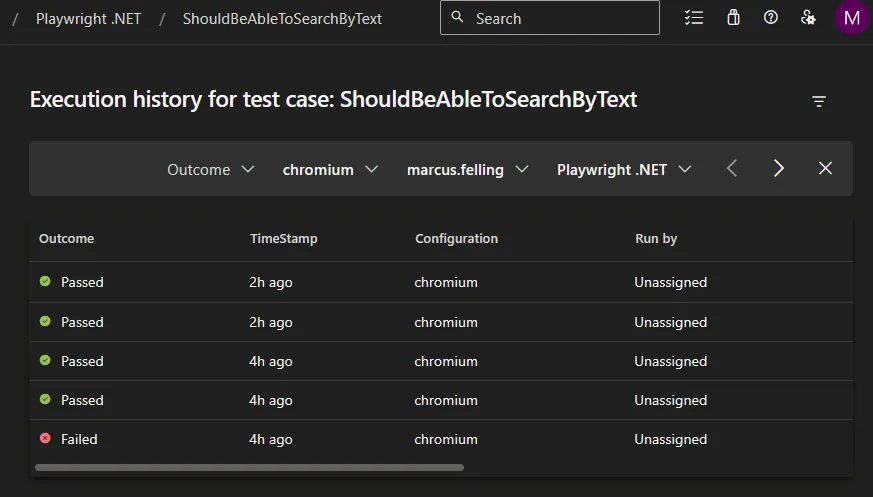Select the Failed test run row
873x497 pixels.
[400, 439]
